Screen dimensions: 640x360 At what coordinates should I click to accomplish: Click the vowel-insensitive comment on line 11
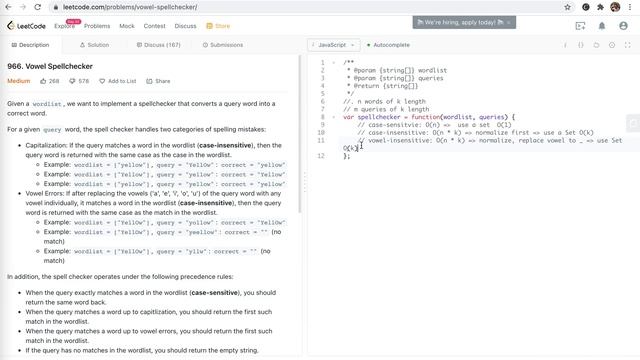pos(483,144)
